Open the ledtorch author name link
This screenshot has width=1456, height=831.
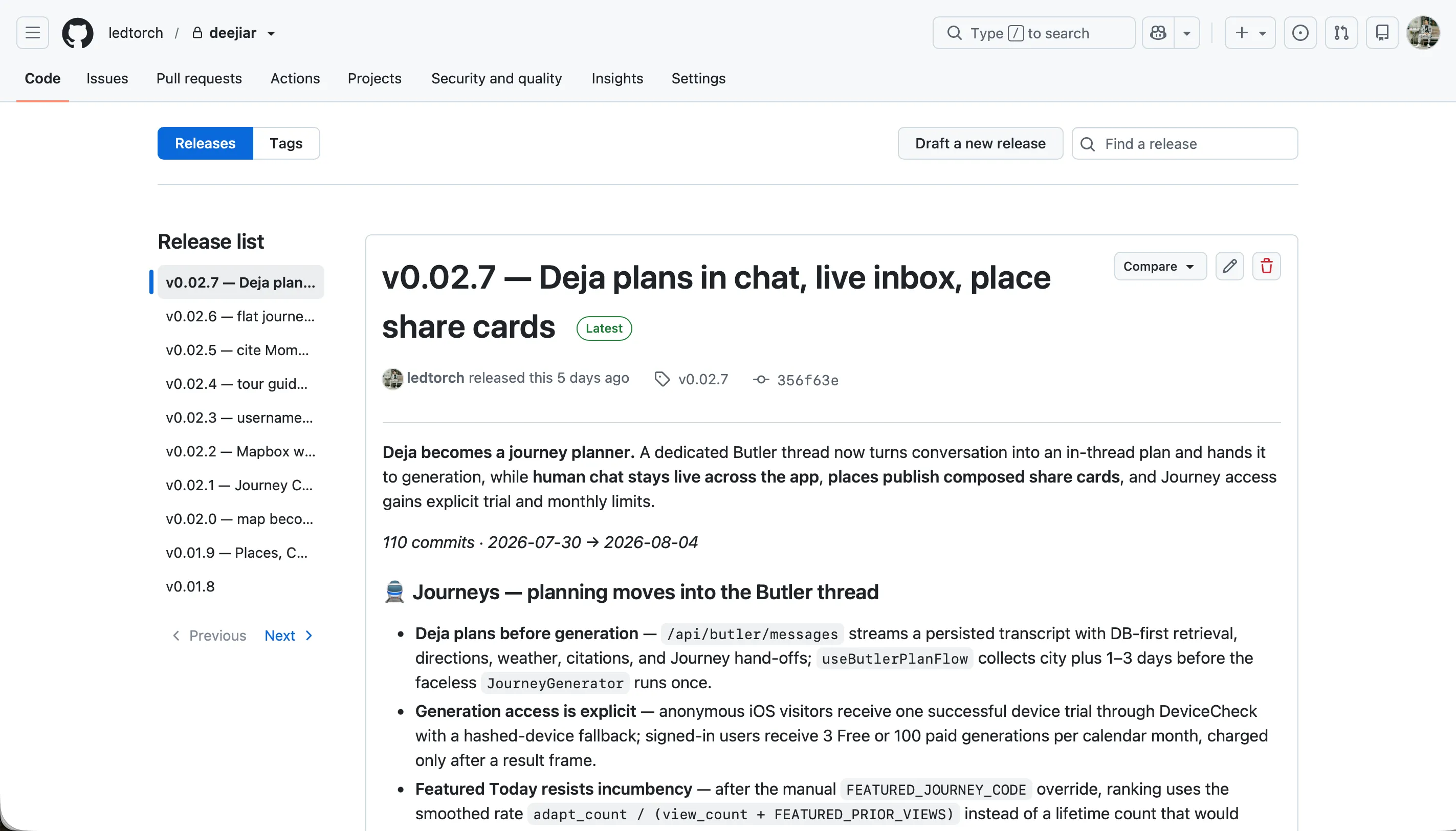coord(435,378)
